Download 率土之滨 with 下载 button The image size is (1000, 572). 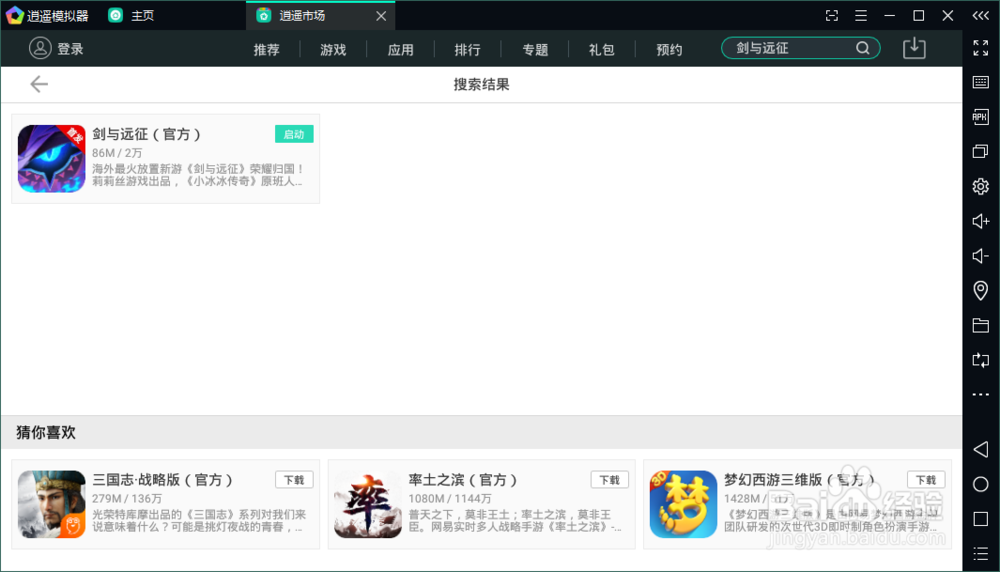point(610,480)
